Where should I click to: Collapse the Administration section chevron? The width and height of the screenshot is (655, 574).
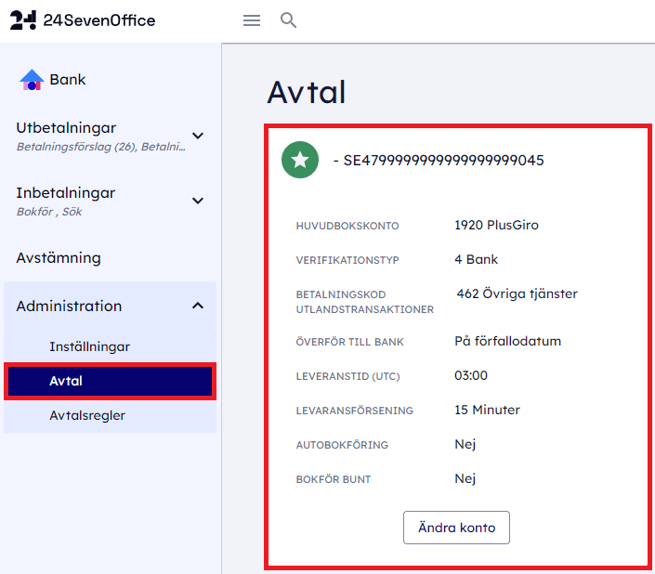[x=198, y=306]
